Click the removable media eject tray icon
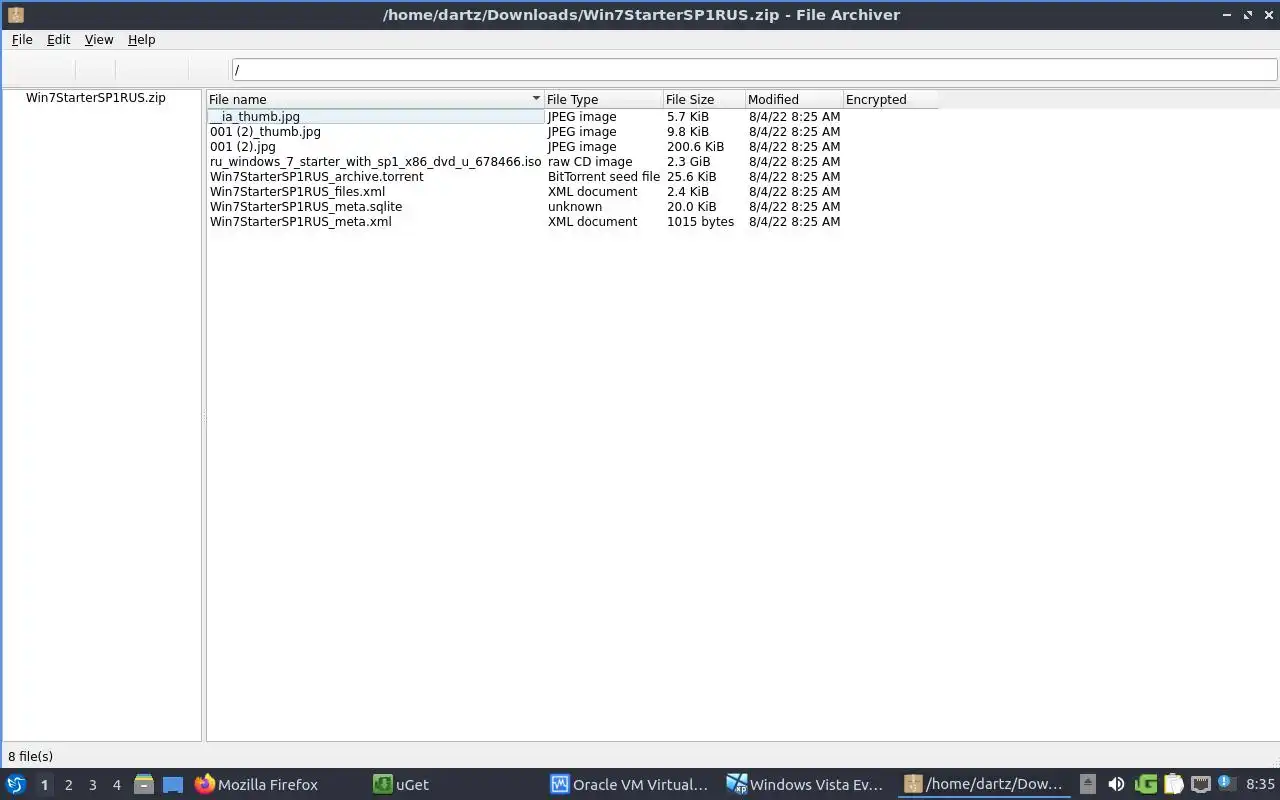 click(x=1088, y=785)
